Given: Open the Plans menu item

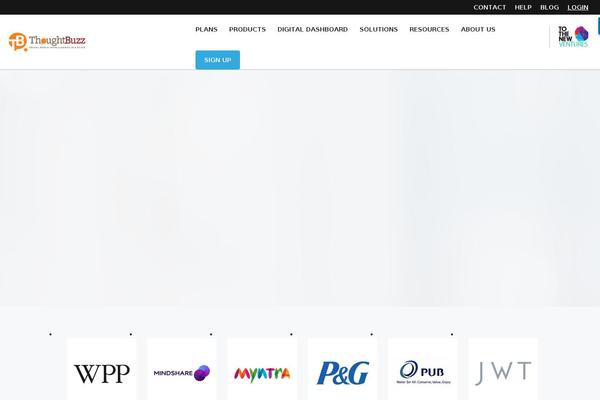Looking at the screenshot, I should [206, 29].
